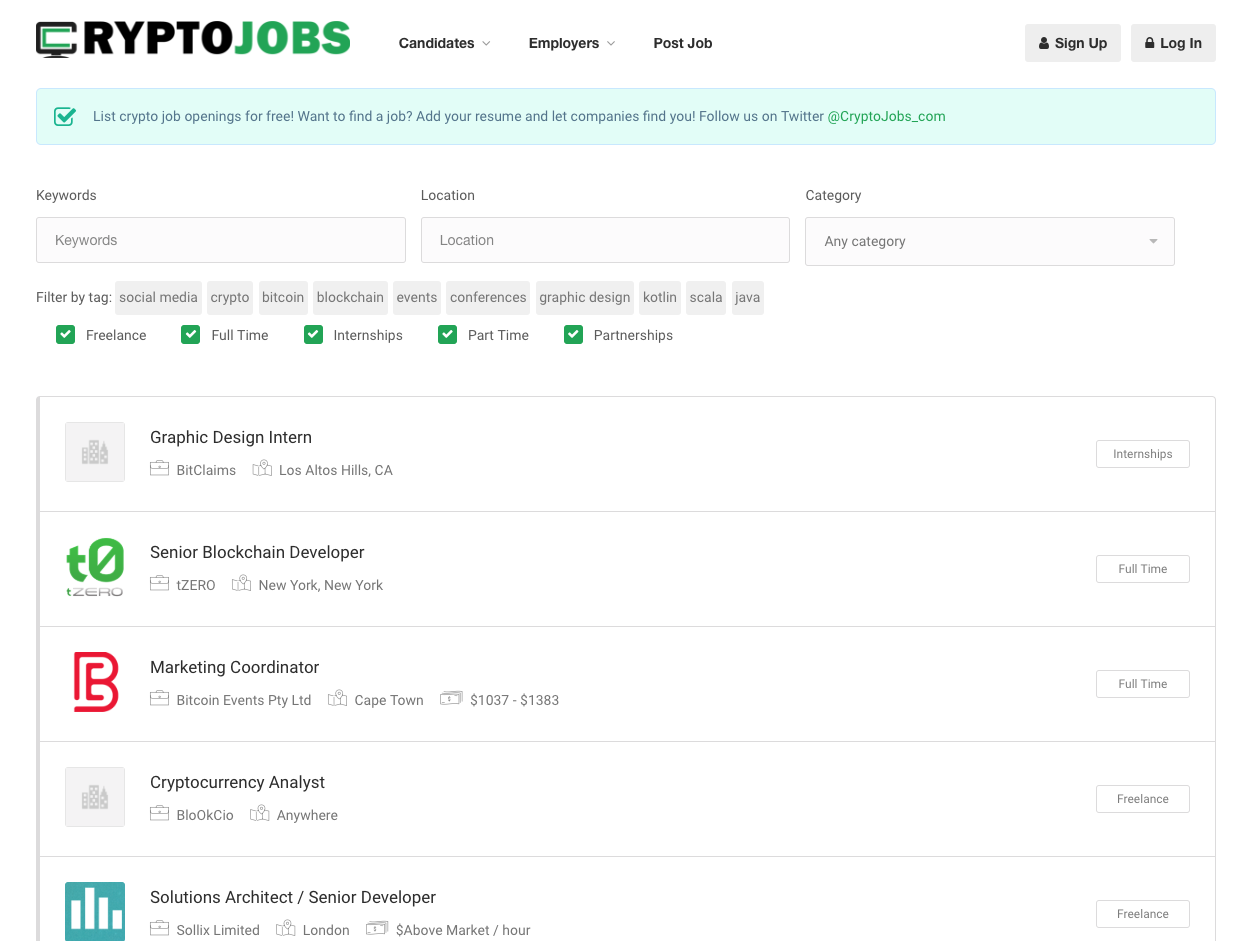Click the tZERO company logo
The width and height of the screenshot is (1253, 941).
pyautogui.click(x=95, y=566)
